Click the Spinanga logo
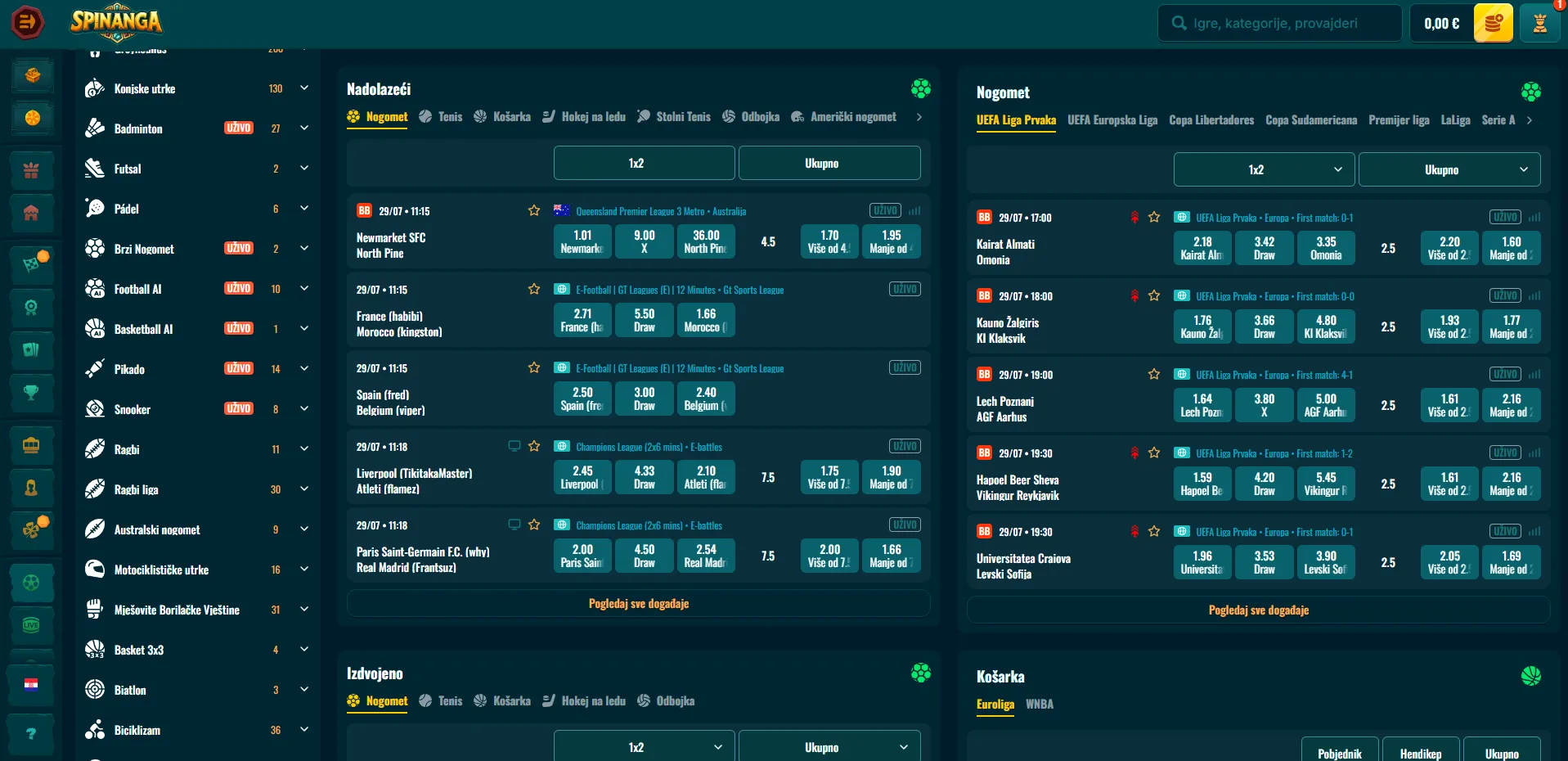The image size is (1568, 761). pos(116,22)
